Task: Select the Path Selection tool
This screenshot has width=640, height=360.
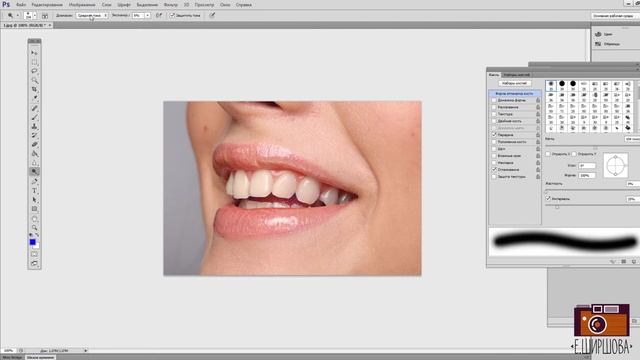Action: (x=34, y=200)
